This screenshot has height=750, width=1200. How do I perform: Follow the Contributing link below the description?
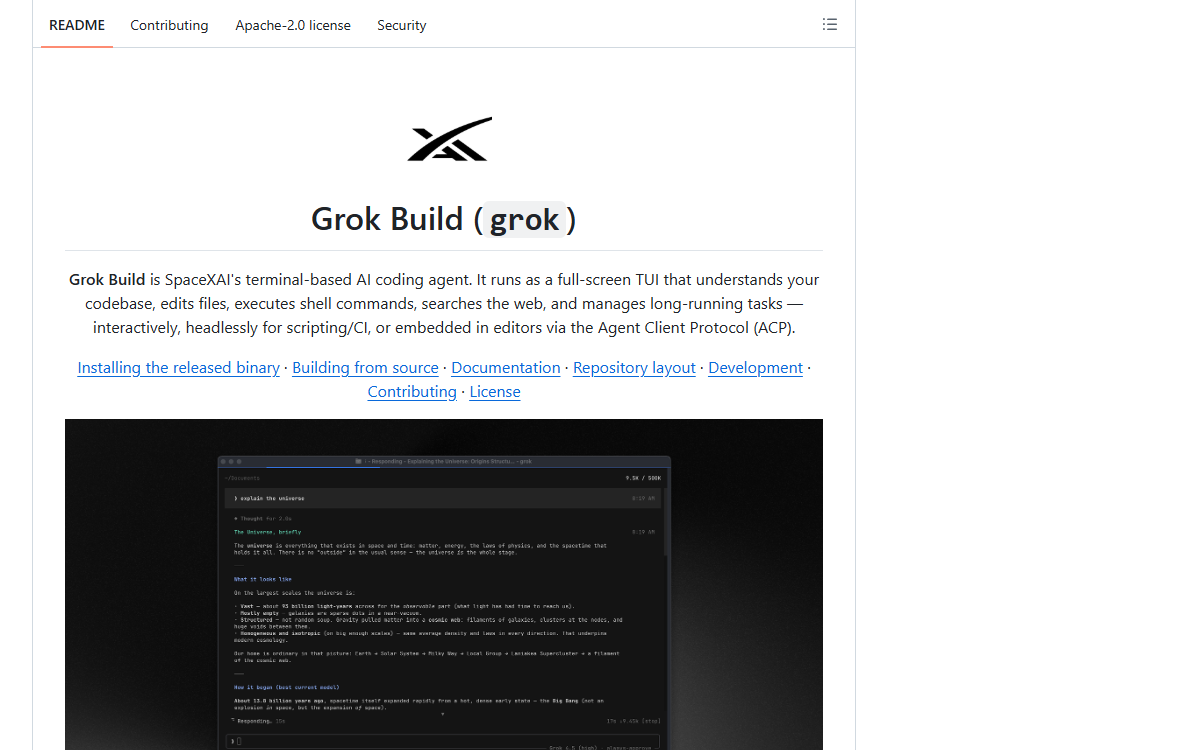pyautogui.click(x=412, y=392)
